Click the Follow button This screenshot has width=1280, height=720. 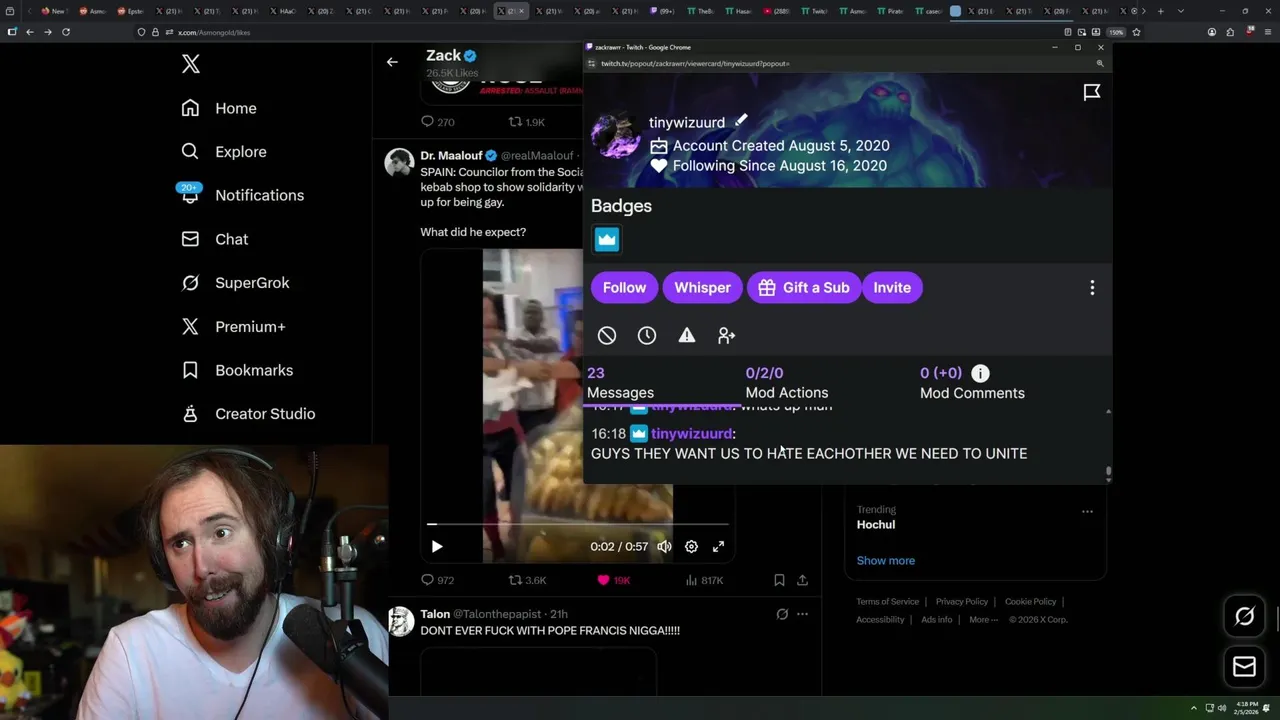coord(625,288)
